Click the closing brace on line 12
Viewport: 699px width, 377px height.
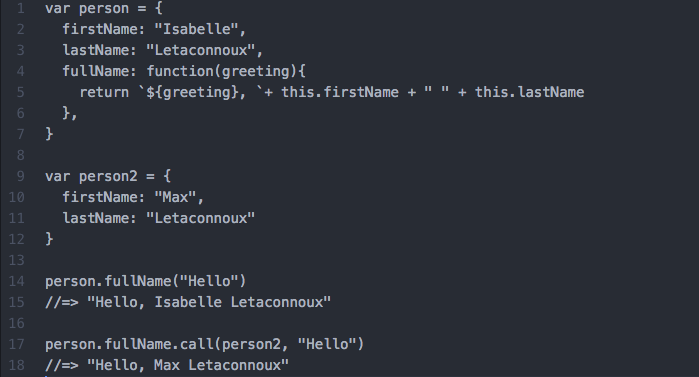click(49, 239)
